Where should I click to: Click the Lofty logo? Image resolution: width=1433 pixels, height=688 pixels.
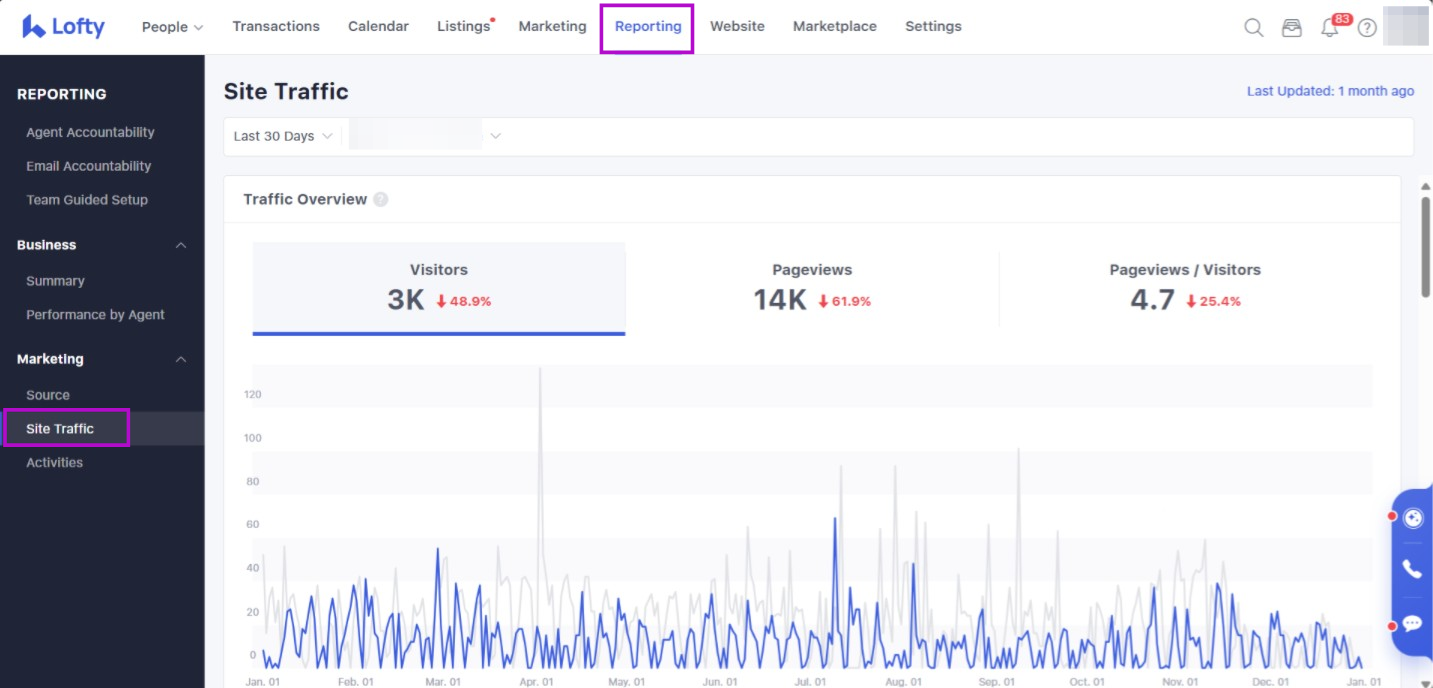pyautogui.click(x=63, y=27)
